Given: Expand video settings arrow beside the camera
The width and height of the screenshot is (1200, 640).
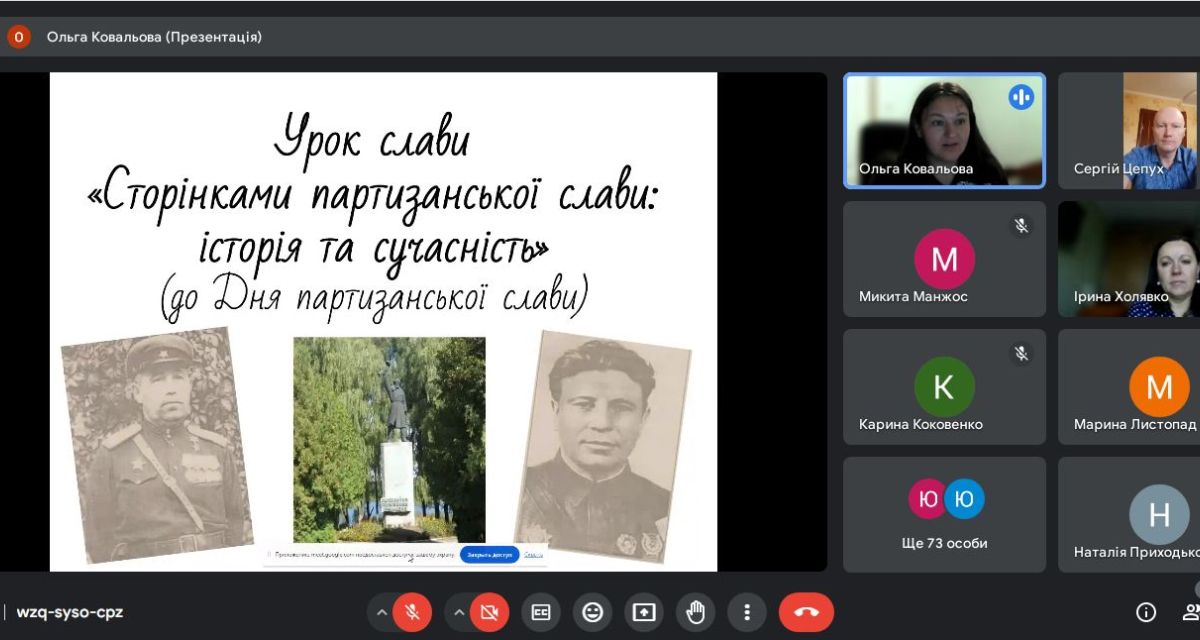Looking at the screenshot, I should tap(459, 613).
